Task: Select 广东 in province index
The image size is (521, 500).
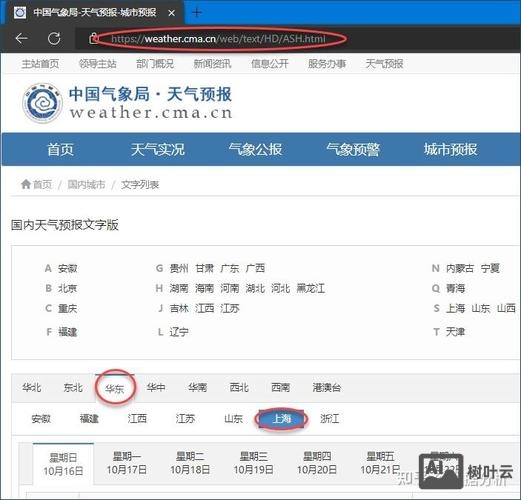Action: pos(230,268)
